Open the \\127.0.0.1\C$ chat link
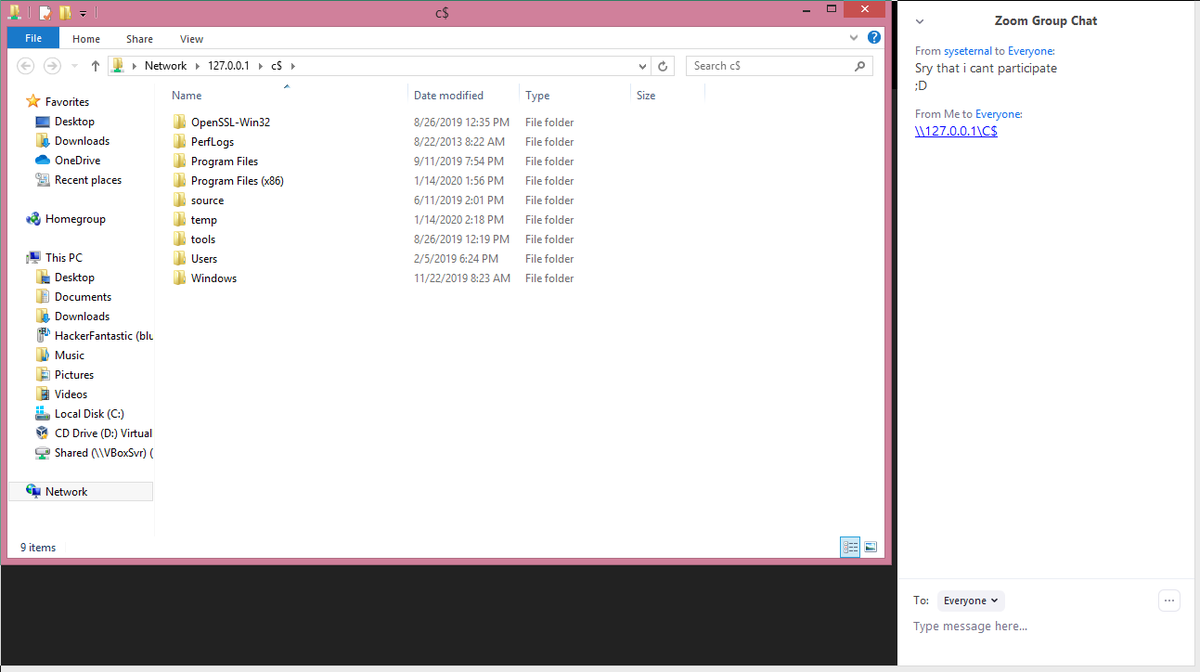 coord(956,132)
